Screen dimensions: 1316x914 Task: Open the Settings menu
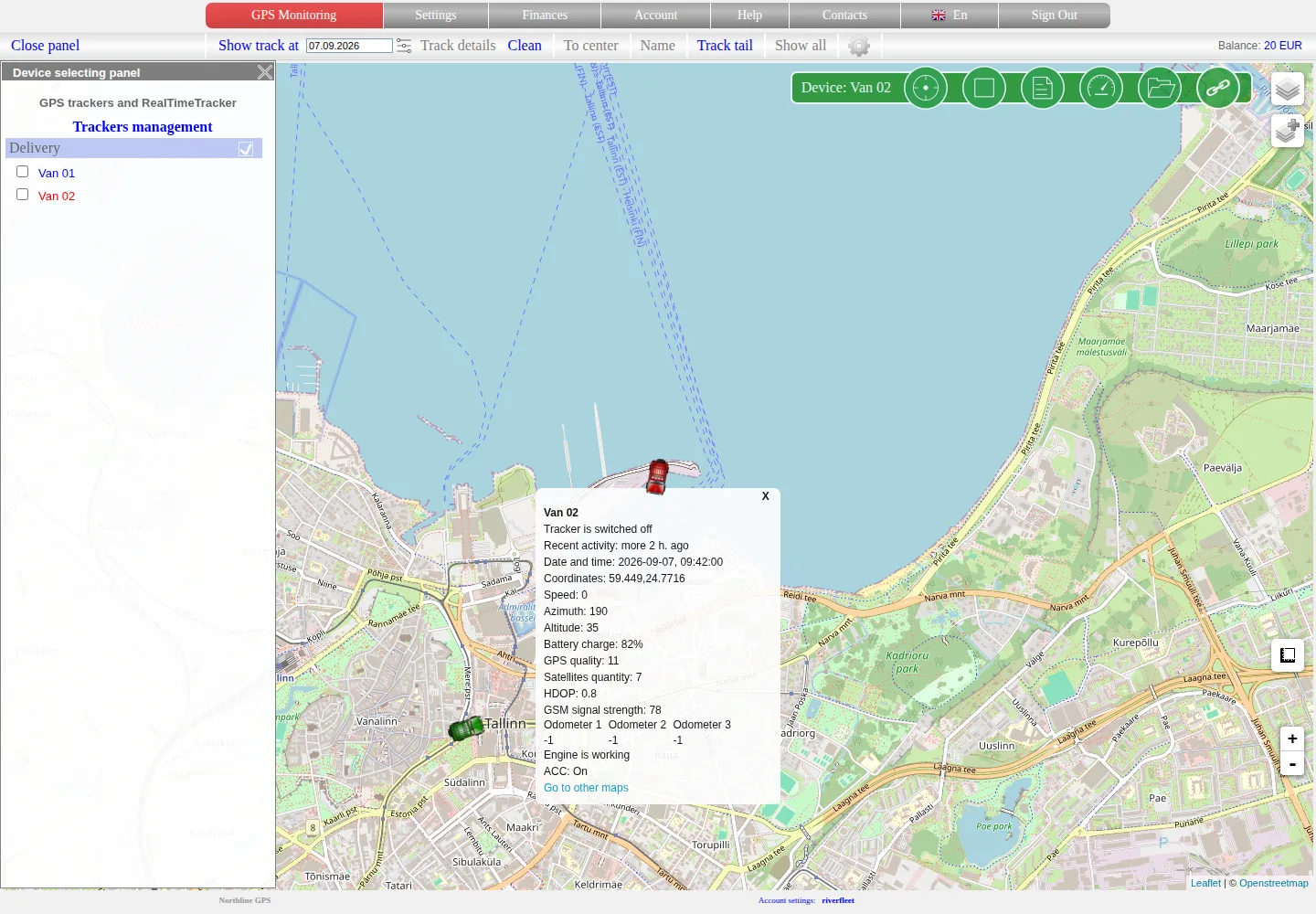(x=436, y=16)
